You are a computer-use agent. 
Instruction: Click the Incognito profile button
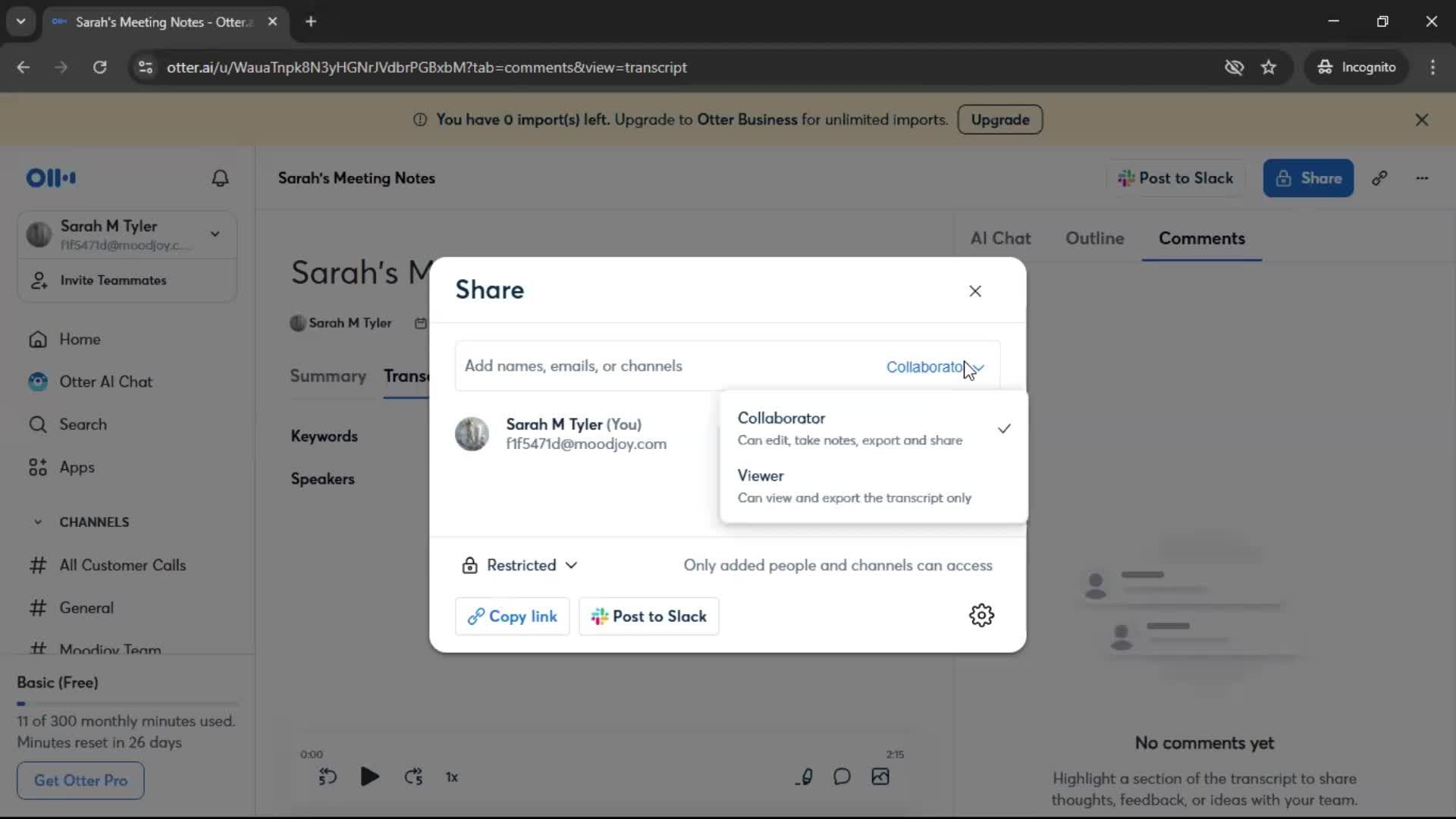(1356, 67)
